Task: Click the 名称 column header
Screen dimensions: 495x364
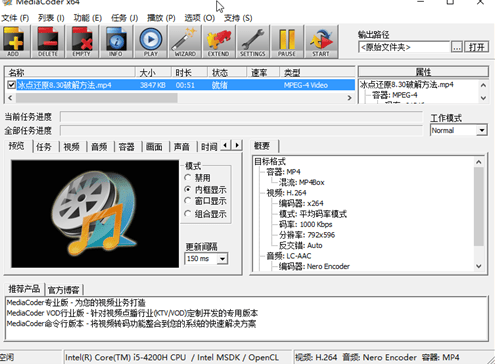Action: coord(69,72)
